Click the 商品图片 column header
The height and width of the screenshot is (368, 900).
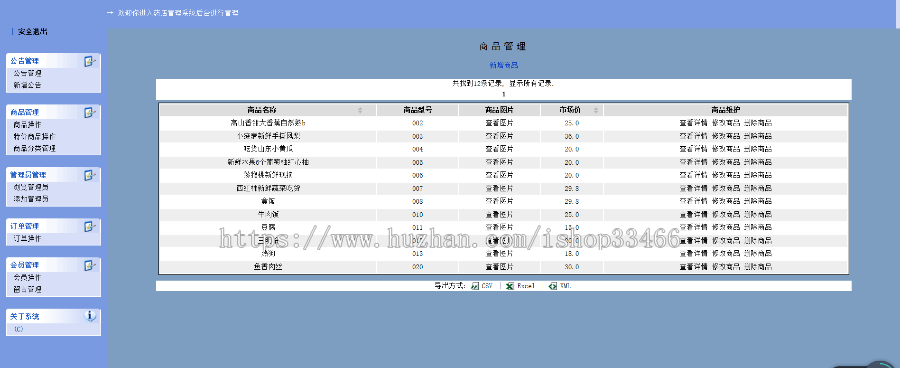[499, 110]
